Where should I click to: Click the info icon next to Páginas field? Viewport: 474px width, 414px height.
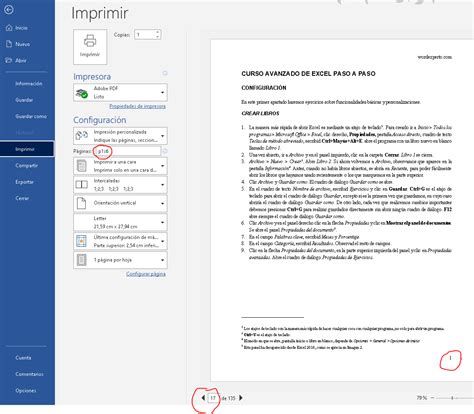[x=165, y=151]
